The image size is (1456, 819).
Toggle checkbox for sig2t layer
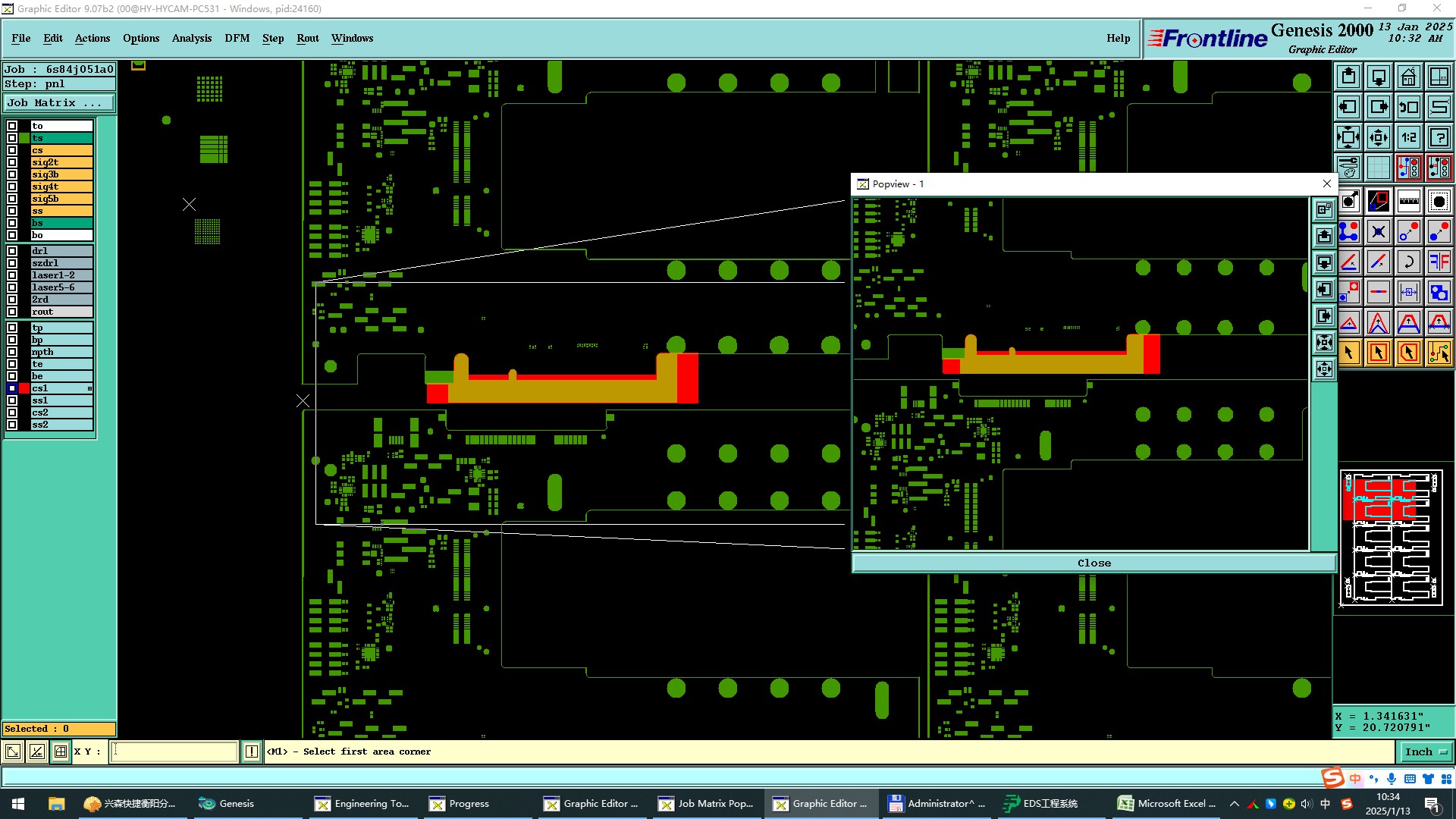12,162
